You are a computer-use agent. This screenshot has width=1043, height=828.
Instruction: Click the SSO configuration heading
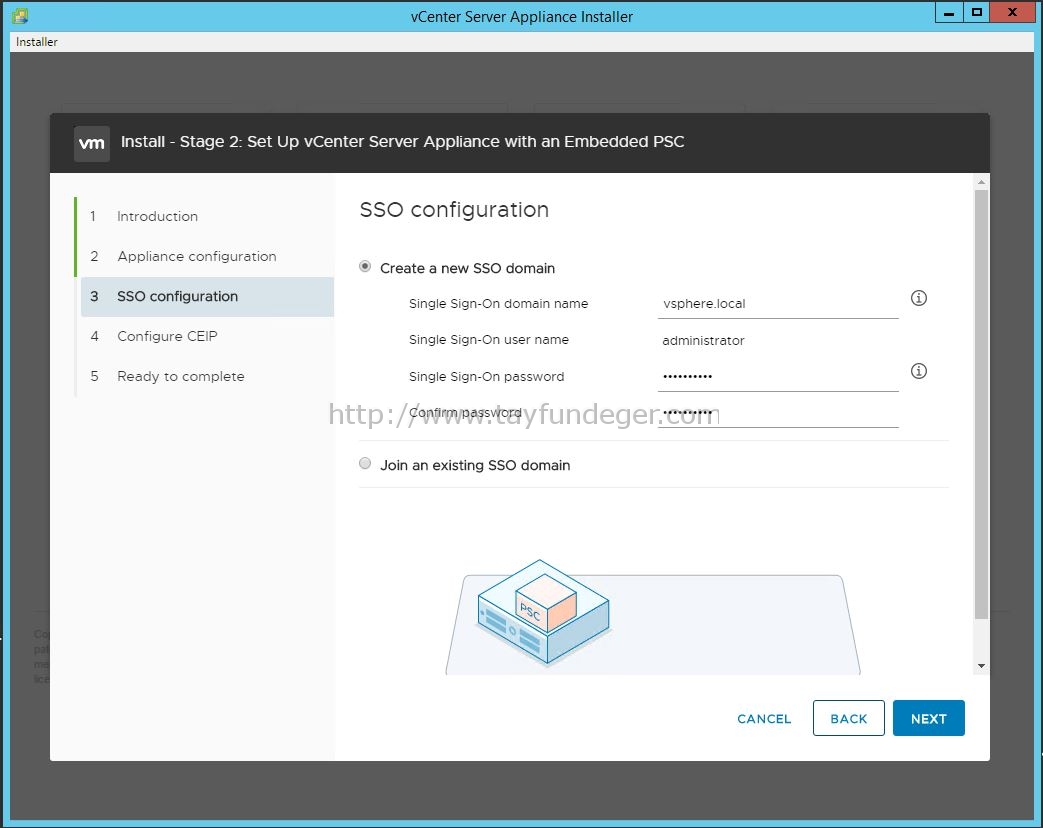tap(454, 210)
